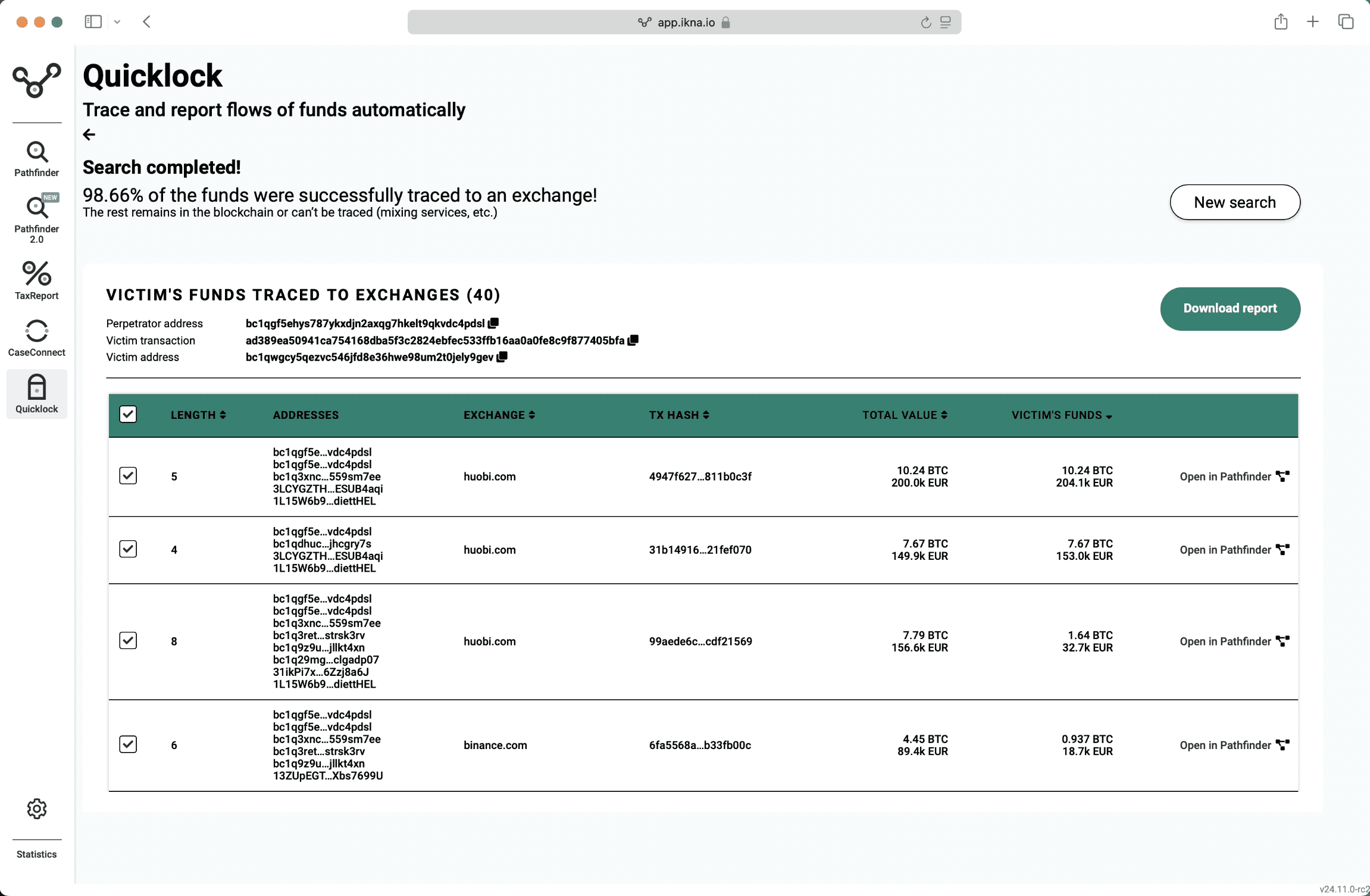Screen dimensions: 1370x896
Task: Copy the victim address
Action: coord(502,356)
